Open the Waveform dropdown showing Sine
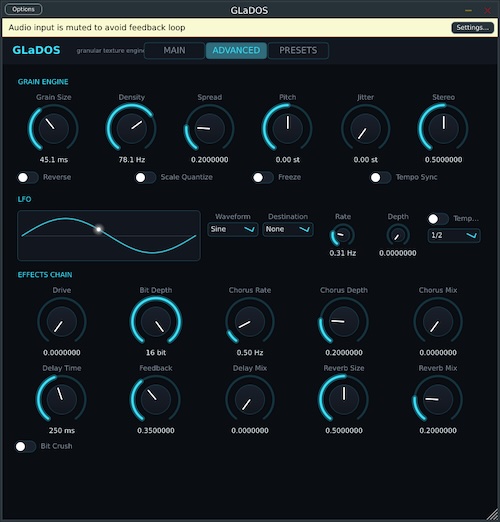Image resolution: width=500 pixels, height=522 pixels. tap(233, 229)
